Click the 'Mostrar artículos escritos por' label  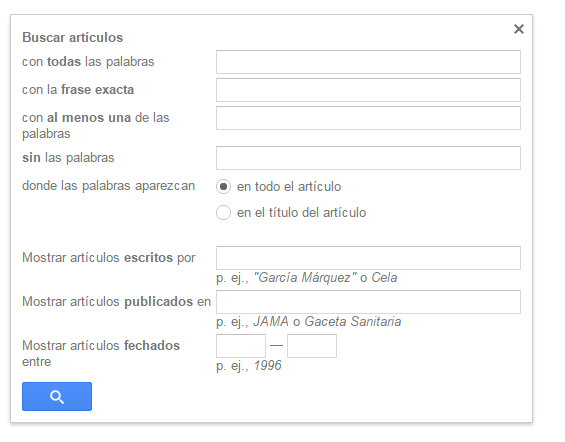click(108, 258)
